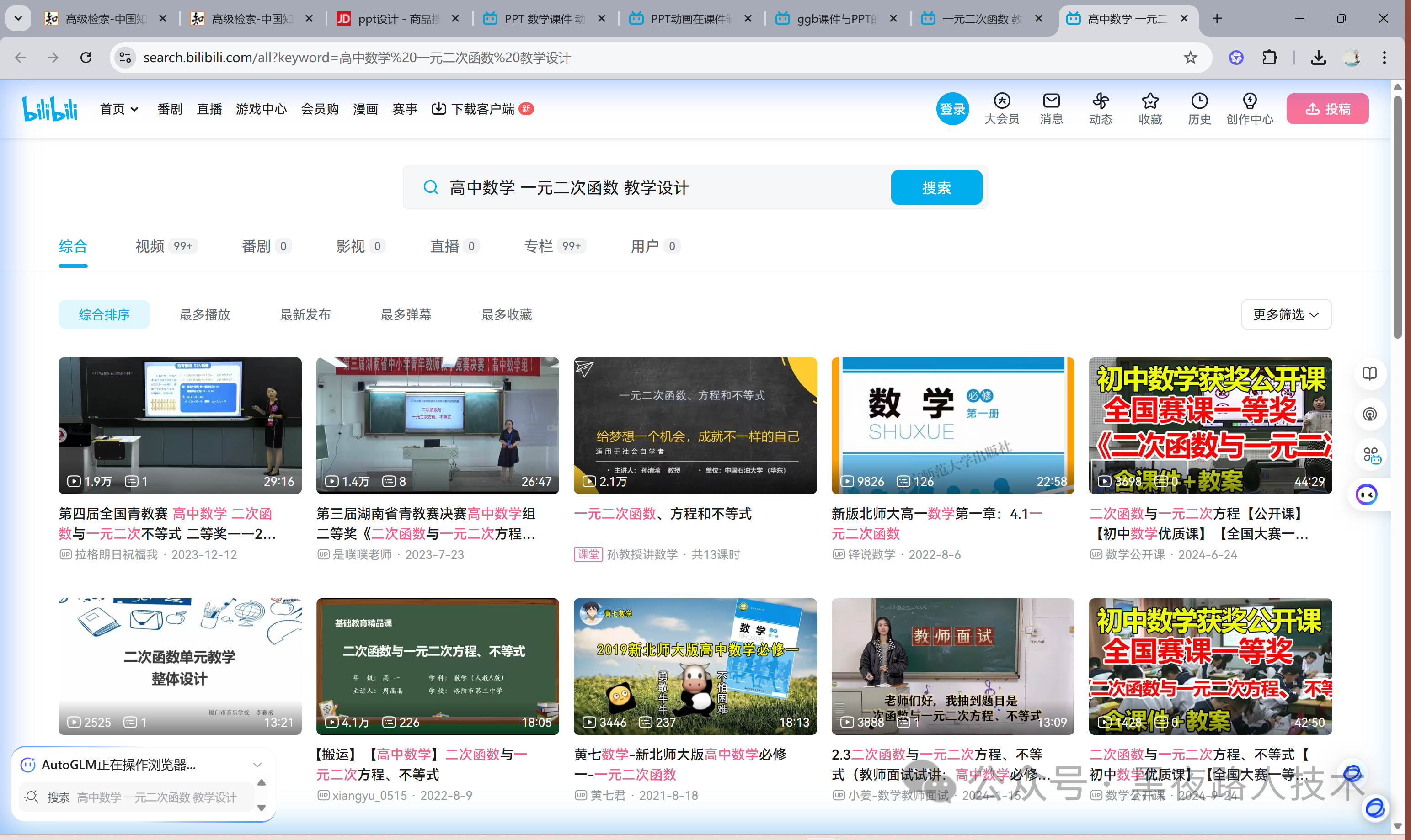The height and width of the screenshot is (840, 1411).
Task: Open the 大会员 membership icon
Action: tap(1002, 102)
